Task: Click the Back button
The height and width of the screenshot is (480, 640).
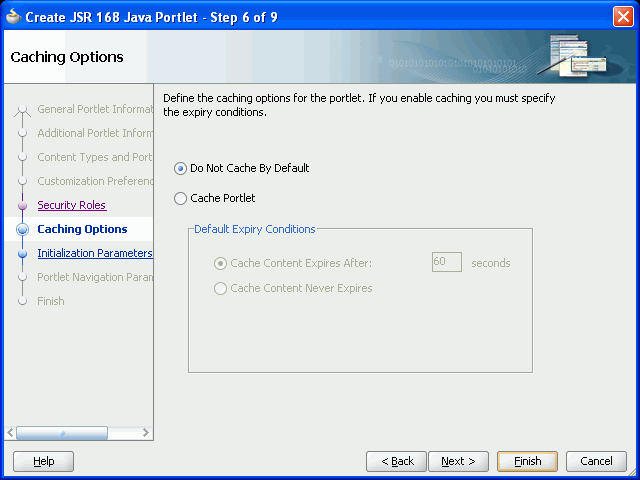Action: [396, 461]
